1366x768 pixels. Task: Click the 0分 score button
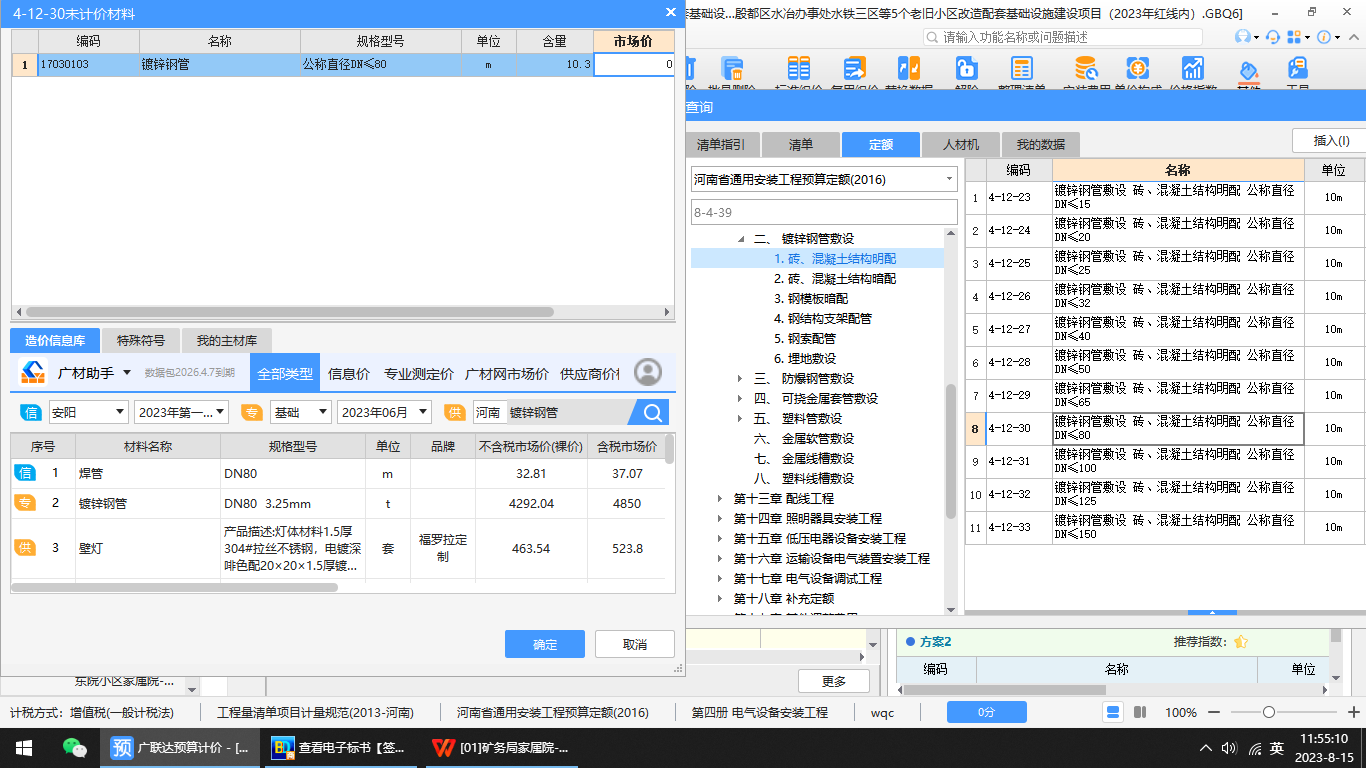click(x=987, y=712)
